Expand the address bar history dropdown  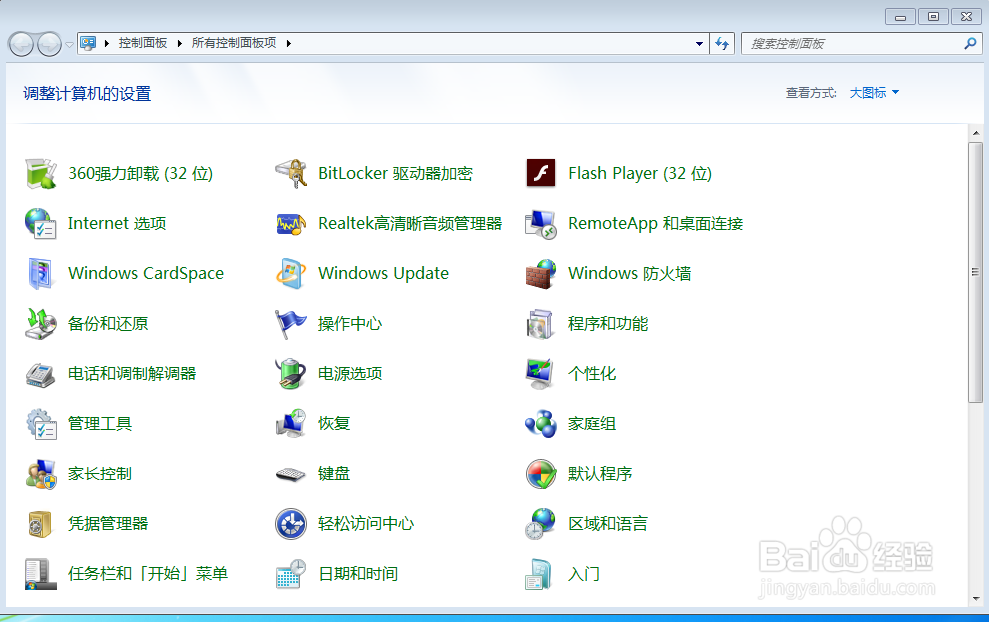click(699, 44)
